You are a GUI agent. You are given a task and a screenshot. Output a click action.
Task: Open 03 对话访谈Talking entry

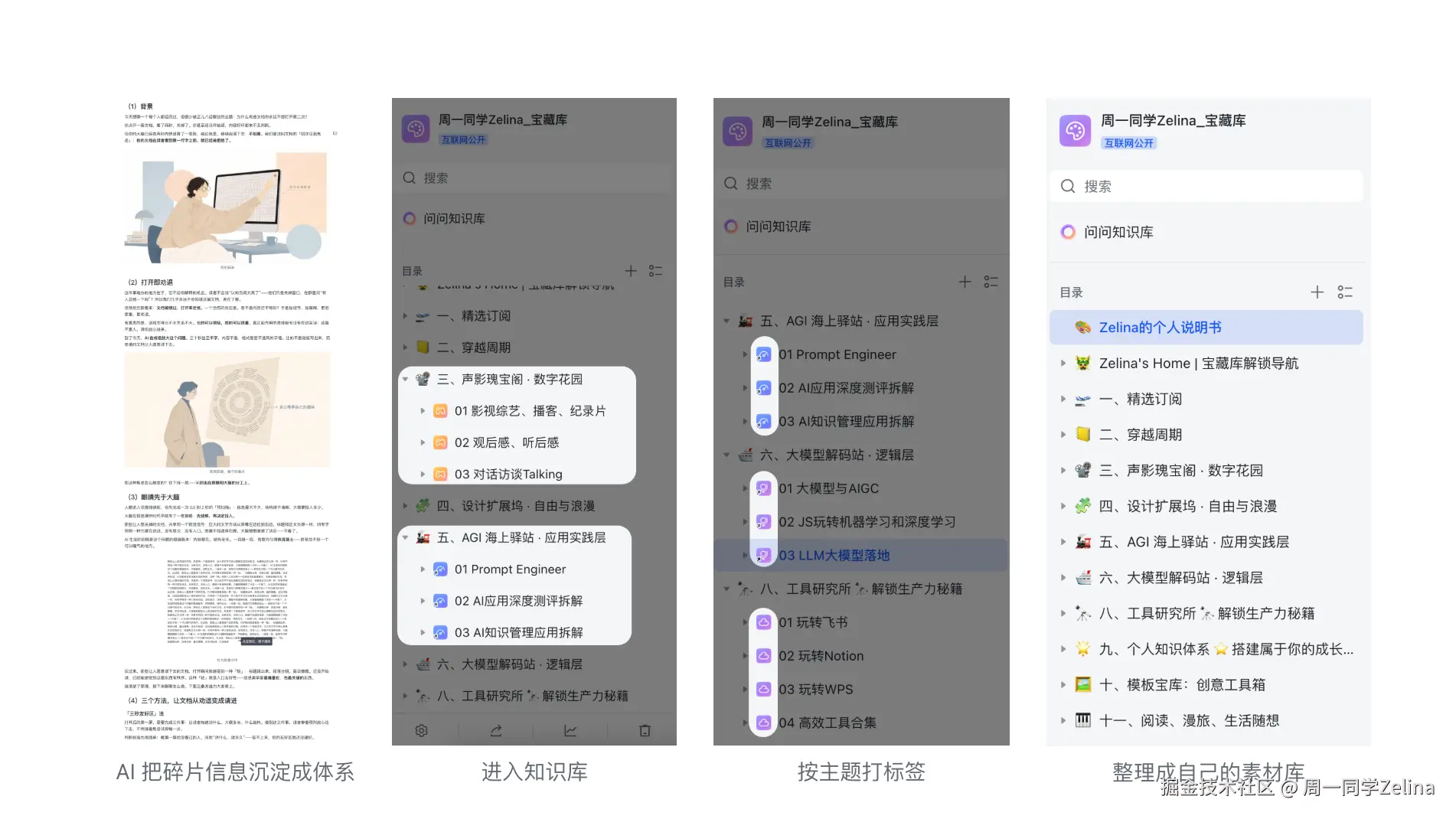[x=508, y=475]
